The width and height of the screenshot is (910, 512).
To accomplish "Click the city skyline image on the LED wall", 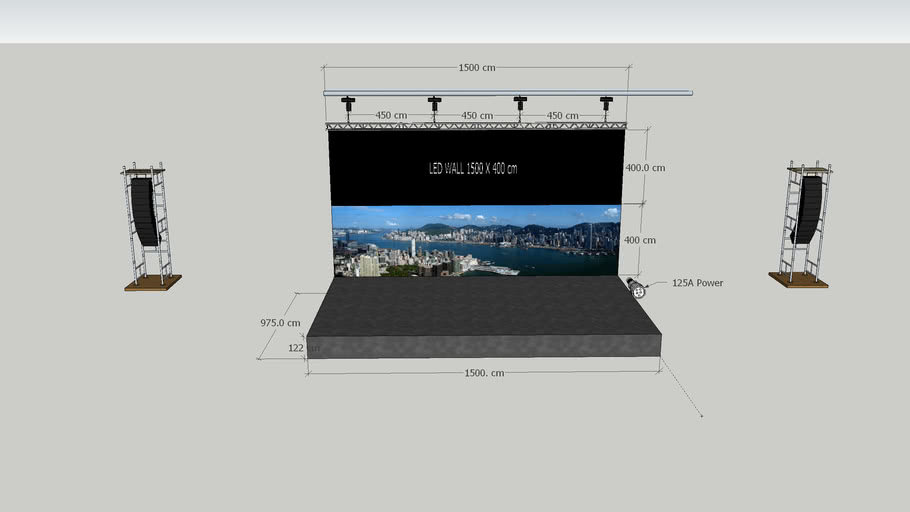I will click(476, 240).
